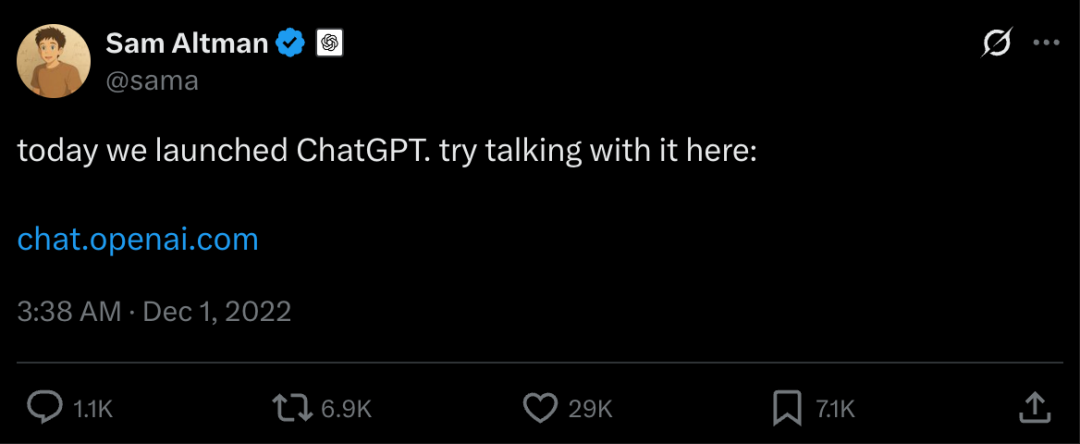
Task: Click the 29K likes count
Action: point(590,408)
